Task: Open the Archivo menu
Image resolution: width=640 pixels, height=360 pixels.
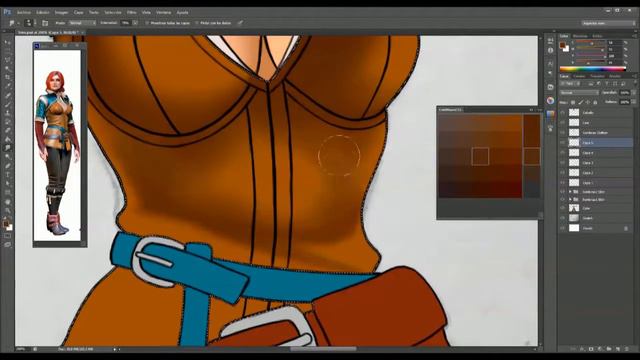Action: pos(24,12)
